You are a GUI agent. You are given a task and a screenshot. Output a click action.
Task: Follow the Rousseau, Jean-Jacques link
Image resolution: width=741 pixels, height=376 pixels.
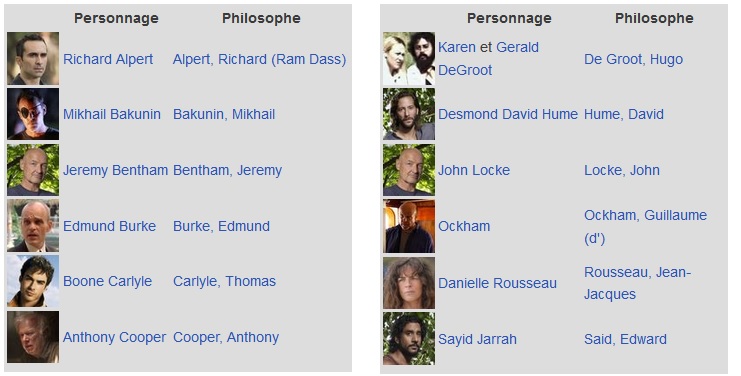637,283
